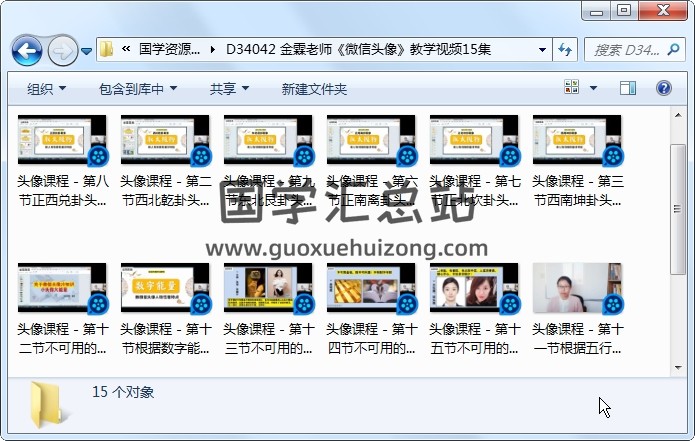695x441 pixels.
Task: Click the vertical scrollbar thumb
Action: pos(678,209)
